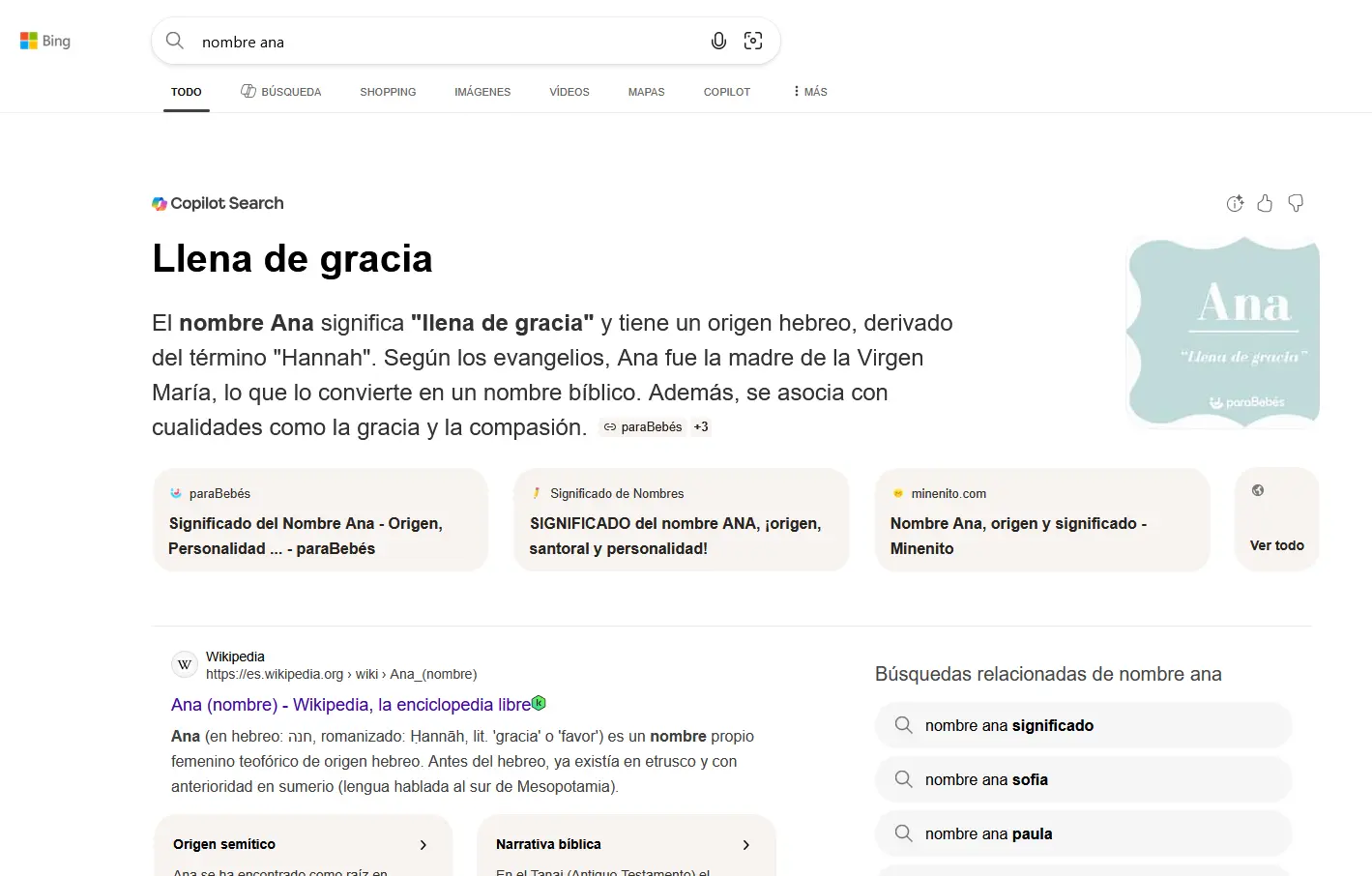Click the Copilot Search sparkle icon

pyautogui.click(x=160, y=203)
